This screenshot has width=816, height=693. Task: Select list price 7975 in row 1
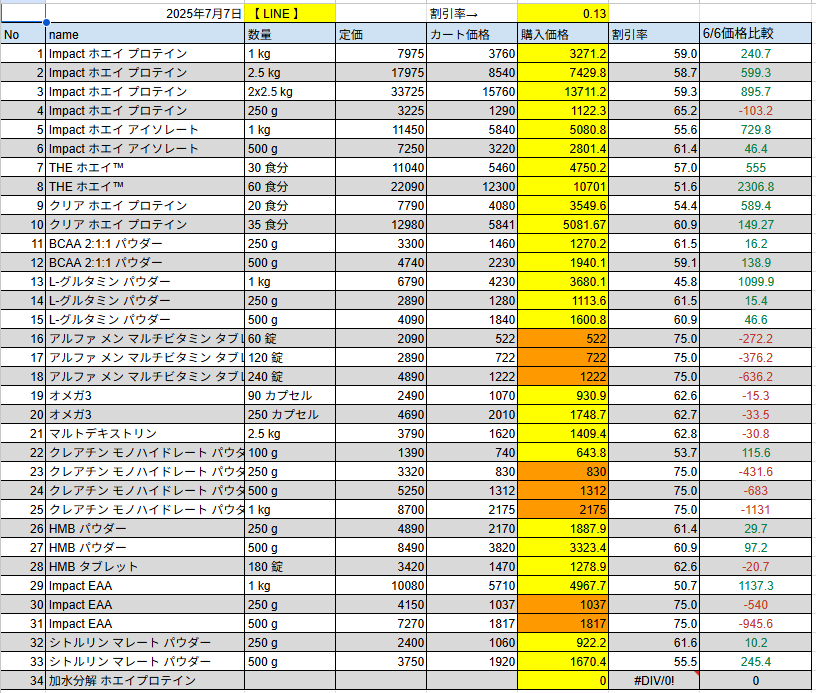click(381, 54)
